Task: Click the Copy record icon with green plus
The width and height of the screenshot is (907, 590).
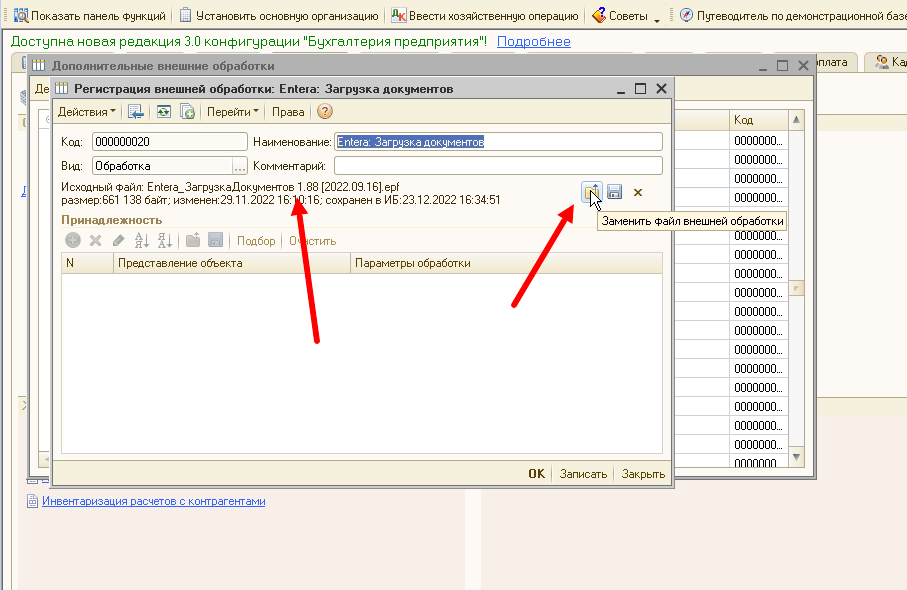Action: [187, 112]
